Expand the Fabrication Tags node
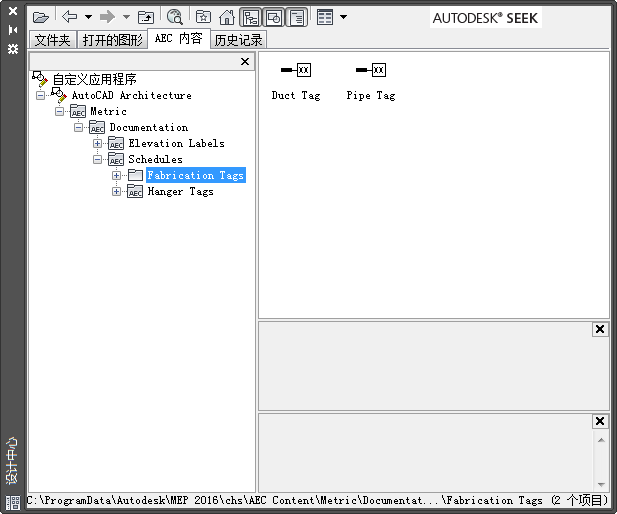 [116, 176]
